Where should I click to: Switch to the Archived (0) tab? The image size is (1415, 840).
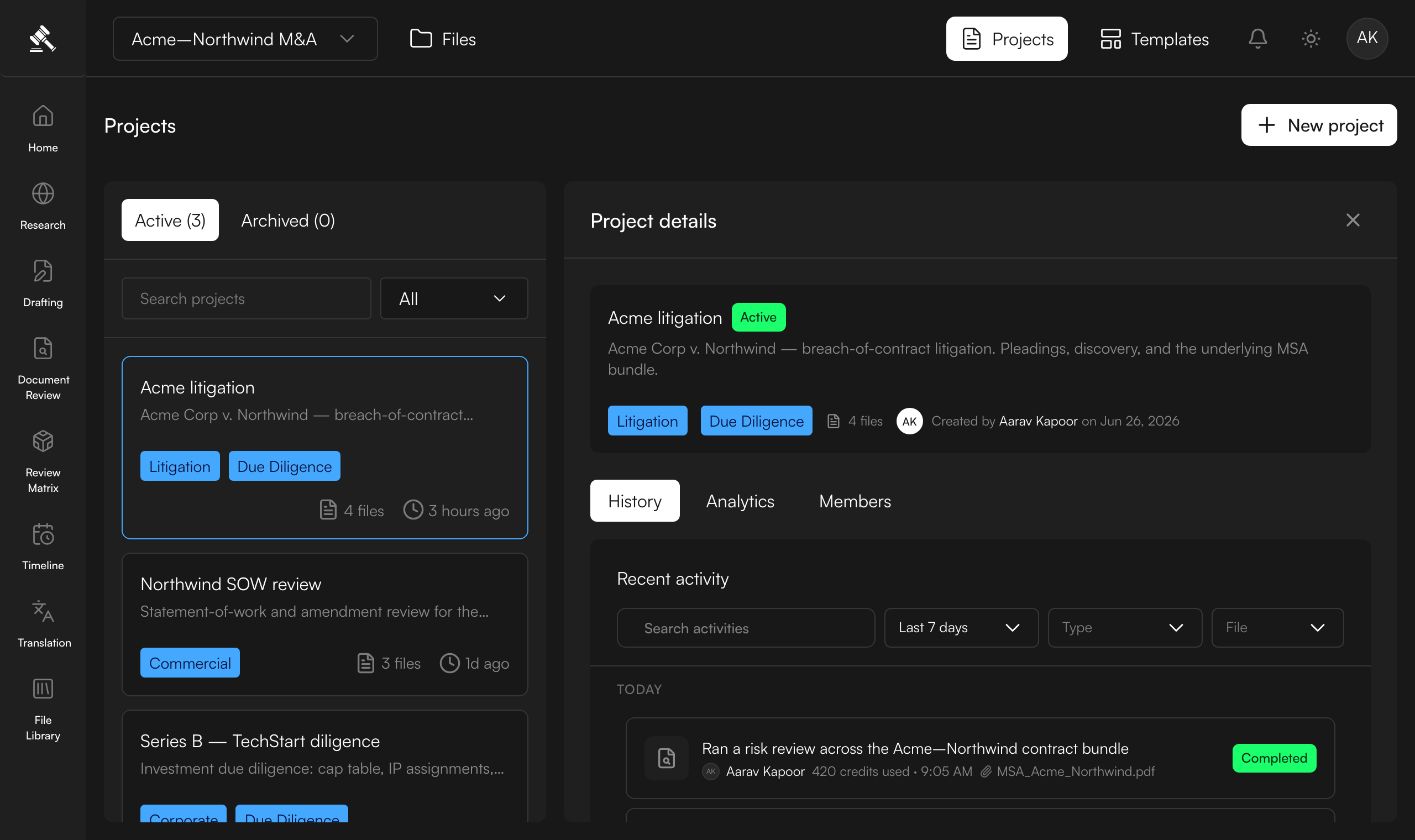tap(287, 220)
